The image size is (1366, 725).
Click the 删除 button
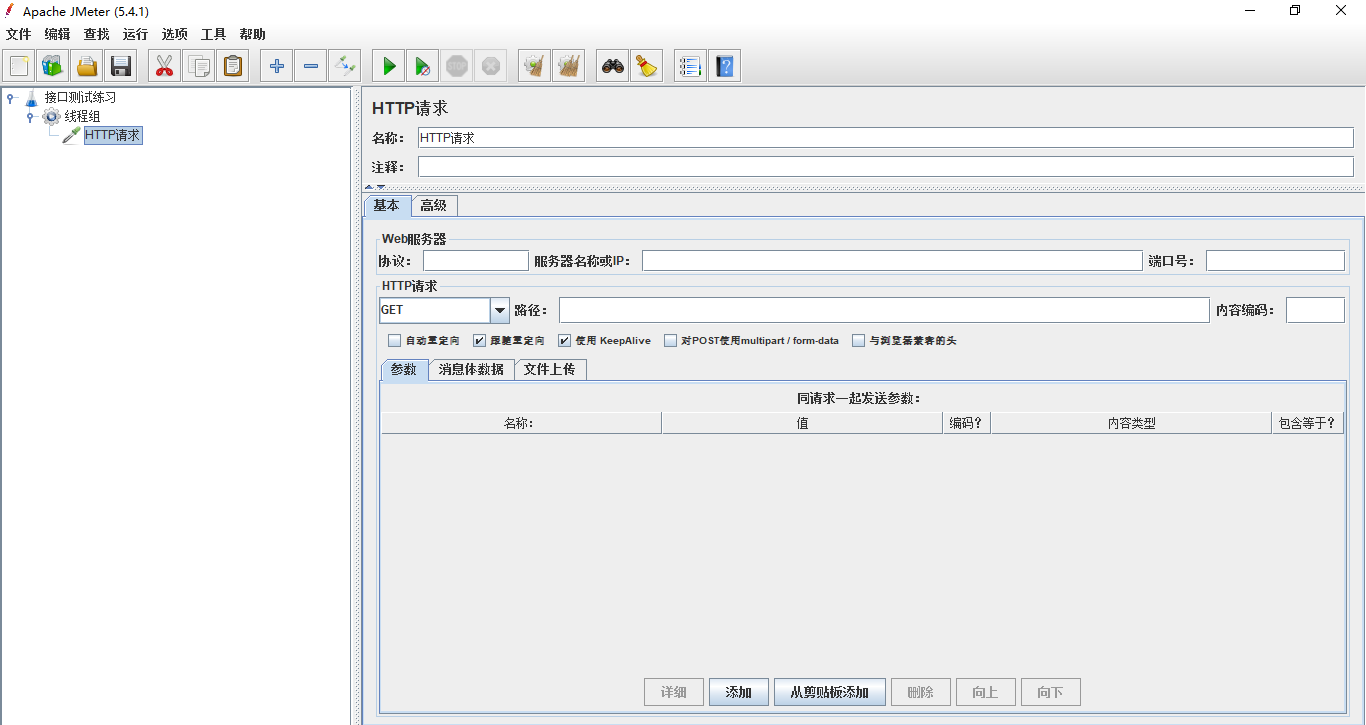pos(921,692)
